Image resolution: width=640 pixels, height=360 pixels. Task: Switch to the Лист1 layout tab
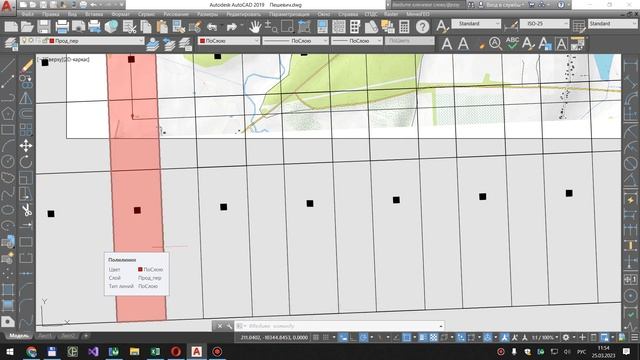click(45, 336)
